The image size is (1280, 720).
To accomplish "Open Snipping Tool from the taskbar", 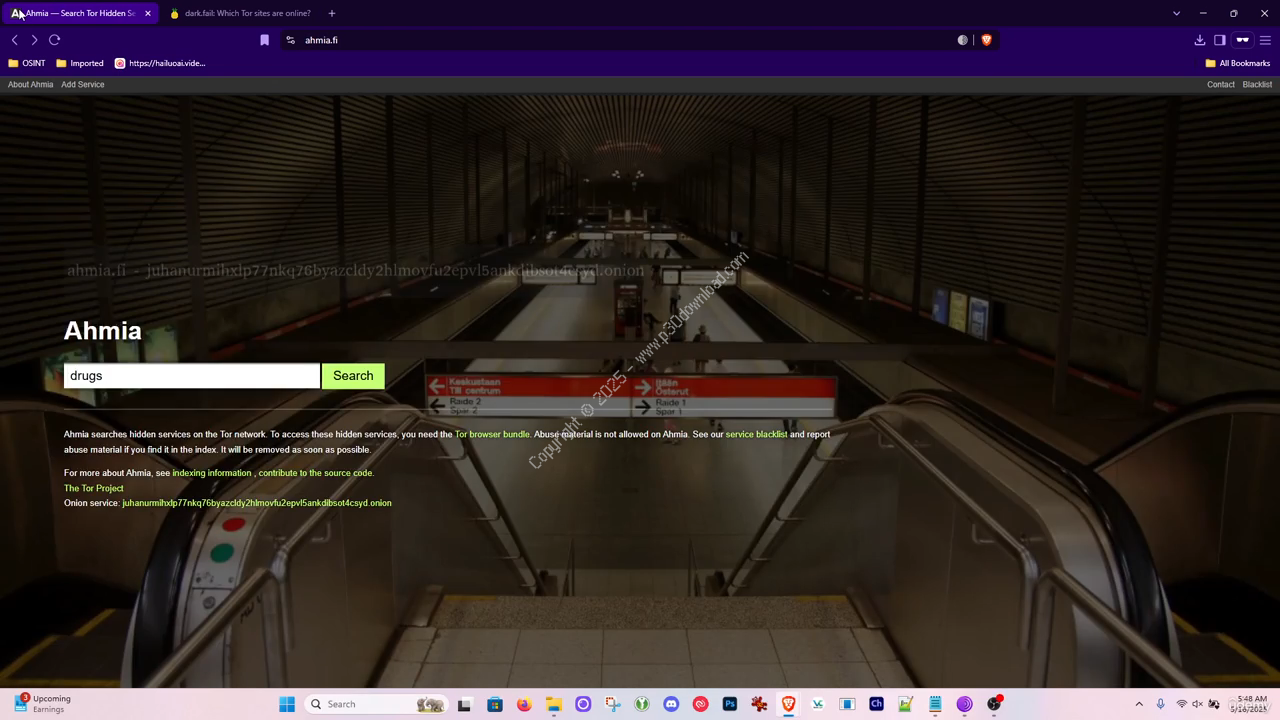I will point(612,704).
